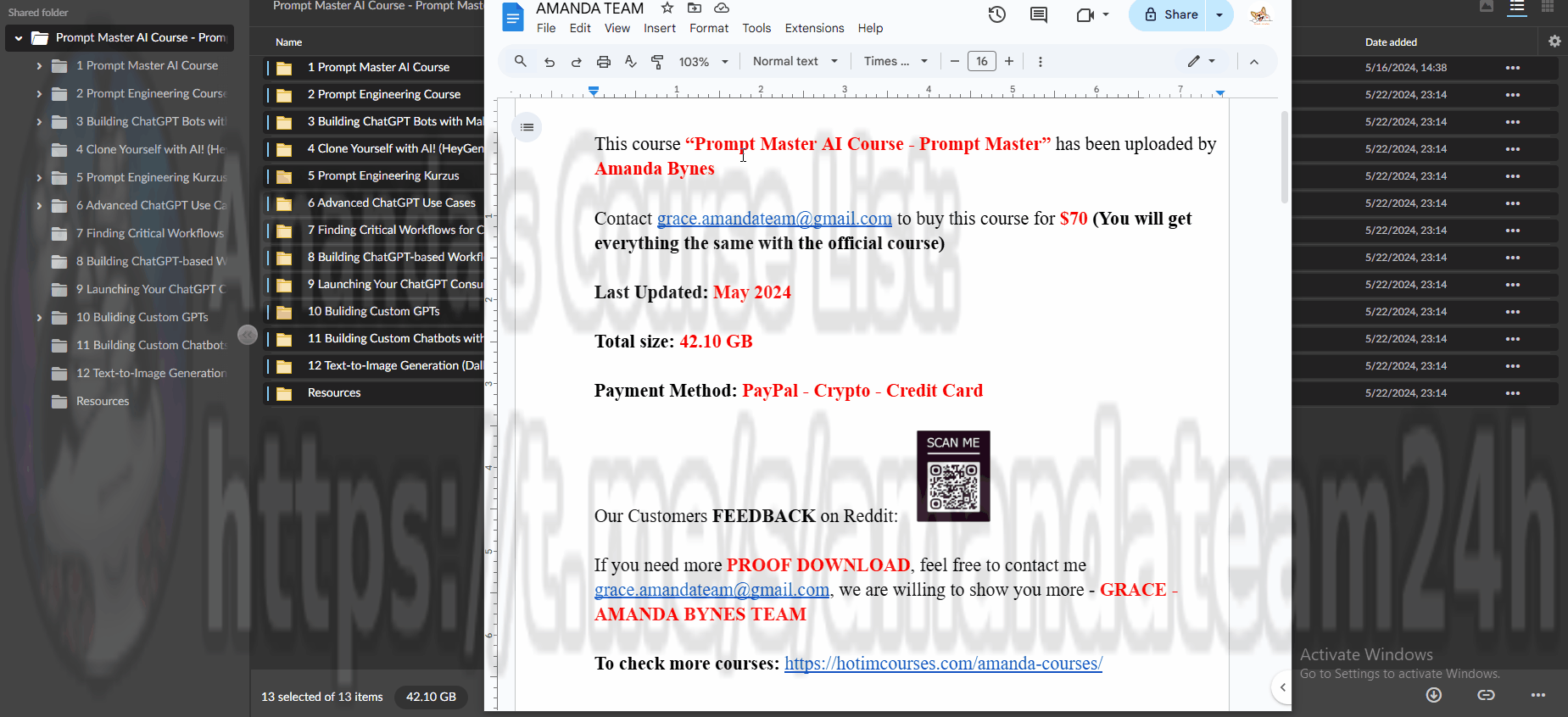This screenshot has width=1568, height=717.
Task: Click the document vertical scrollbar
Action: click(1284, 157)
